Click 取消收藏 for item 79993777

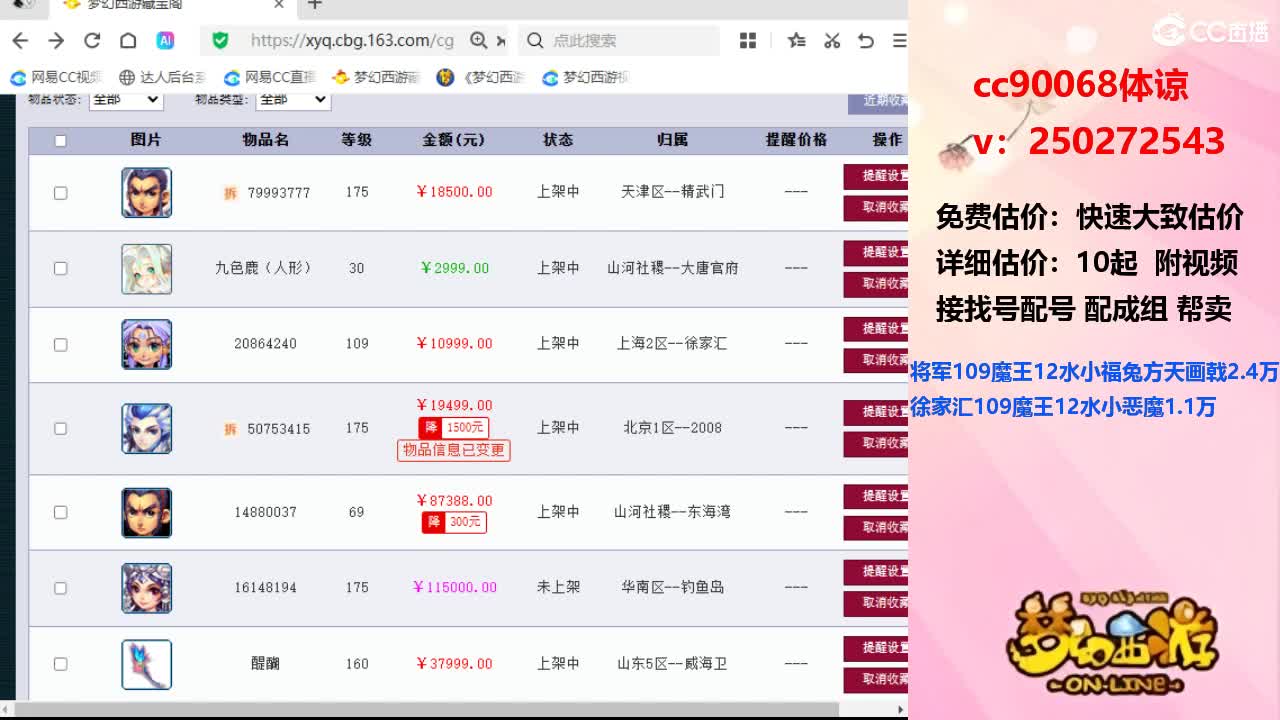click(x=876, y=208)
